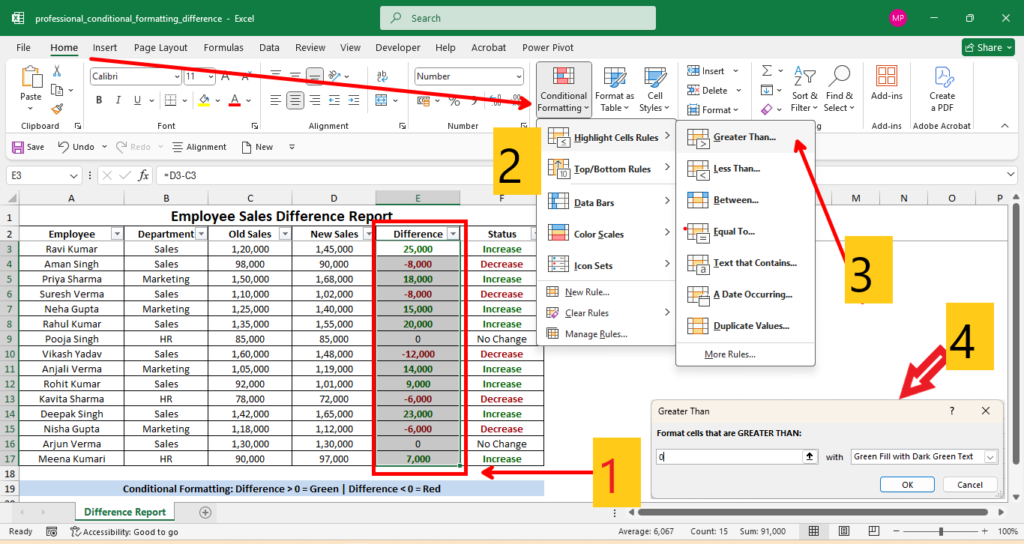Open Find & Select menu
The height and width of the screenshot is (544, 1024).
(x=839, y=89)
